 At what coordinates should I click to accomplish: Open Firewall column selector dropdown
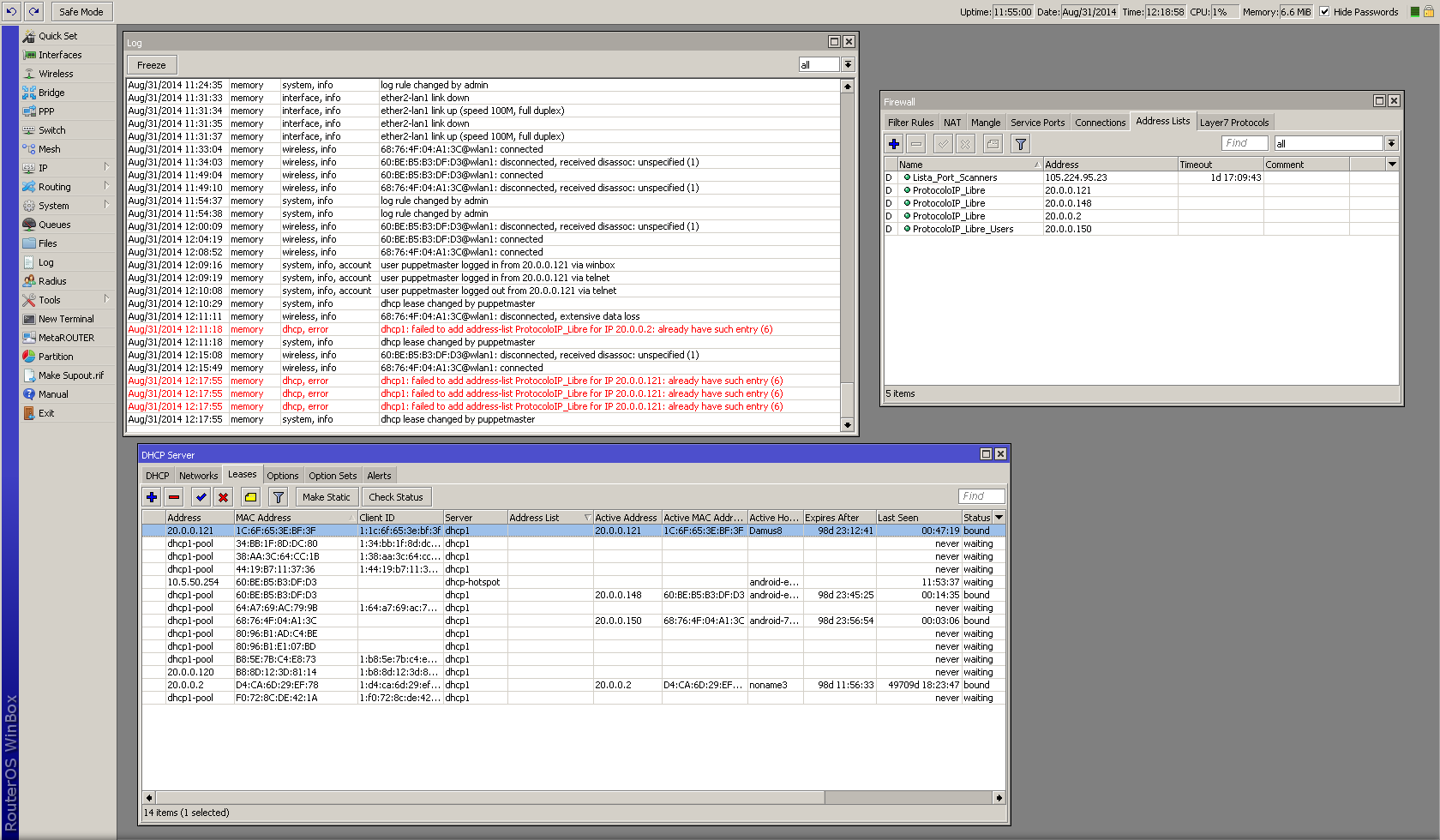(1391, 165)
